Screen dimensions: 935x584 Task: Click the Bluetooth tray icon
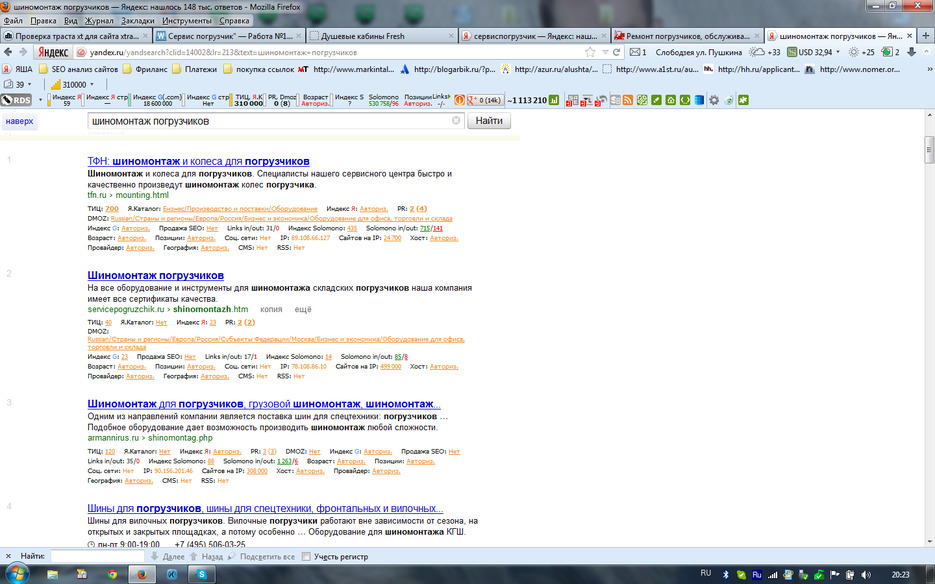tap(726, 574)
